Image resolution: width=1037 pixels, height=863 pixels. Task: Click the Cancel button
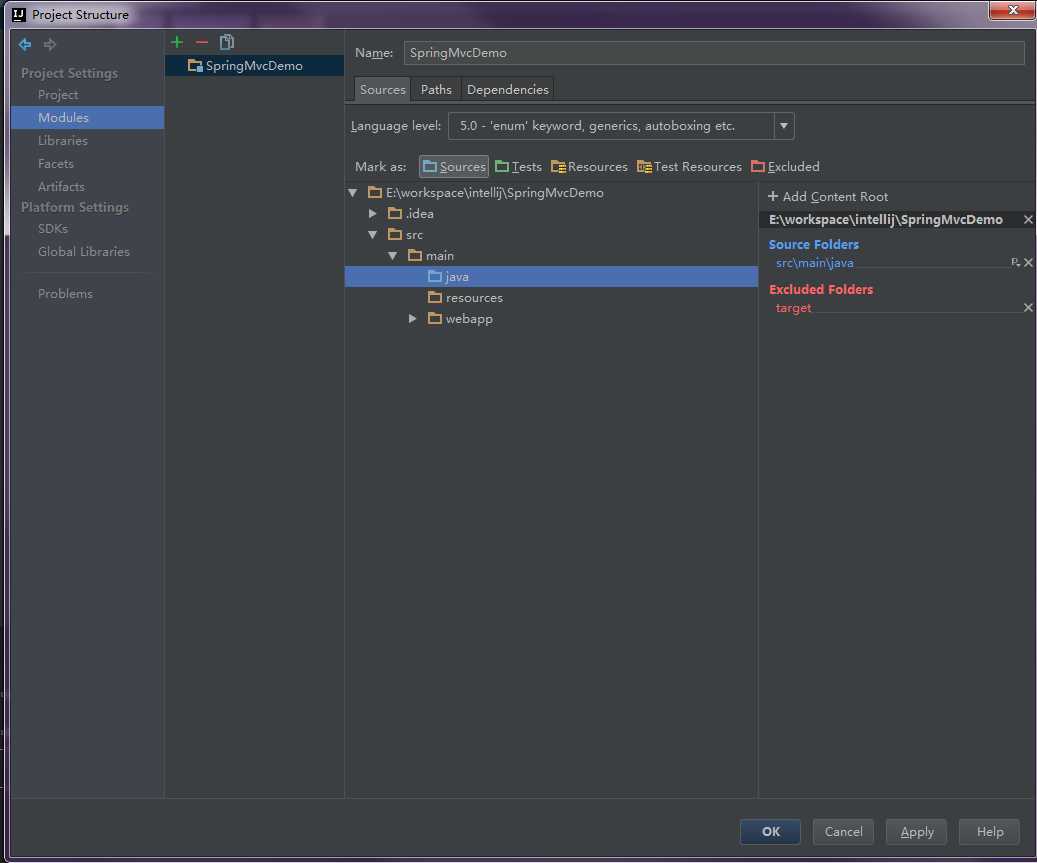click(843, 831)
